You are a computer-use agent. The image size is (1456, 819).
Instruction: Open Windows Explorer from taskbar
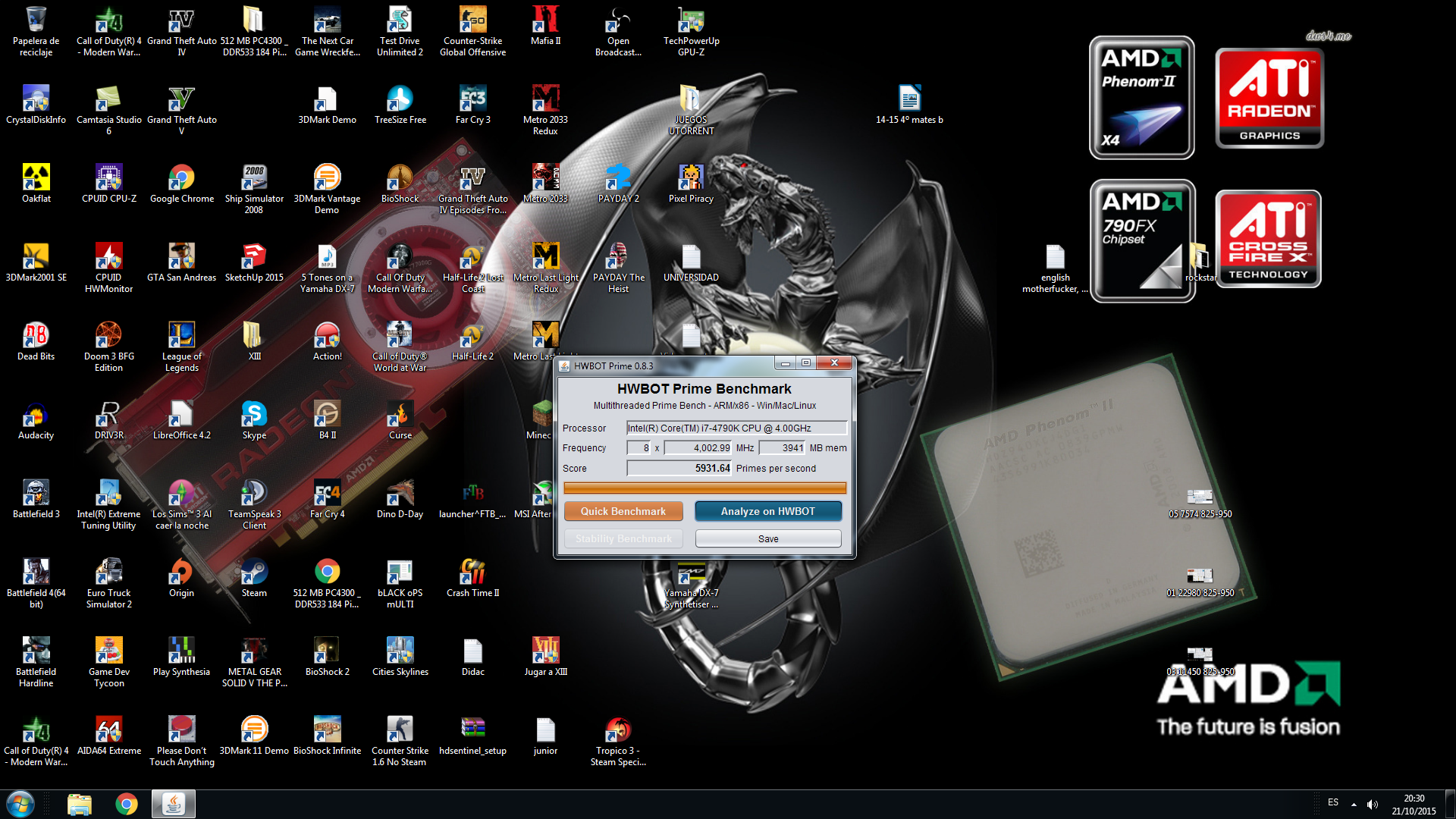[x=79, y=804]
